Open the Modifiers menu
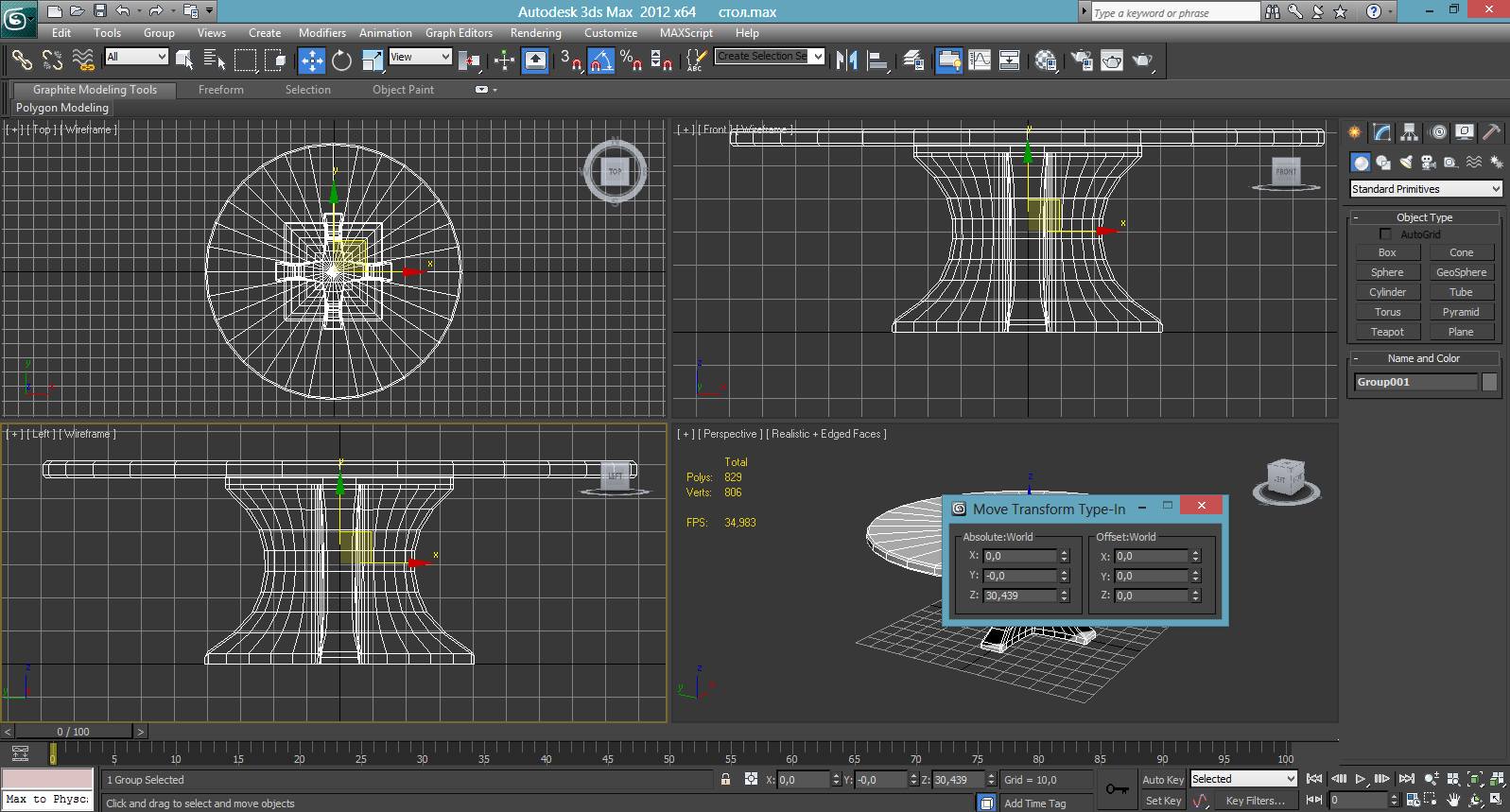Screen dimensions: 1510x812 [x=322, y=33]
